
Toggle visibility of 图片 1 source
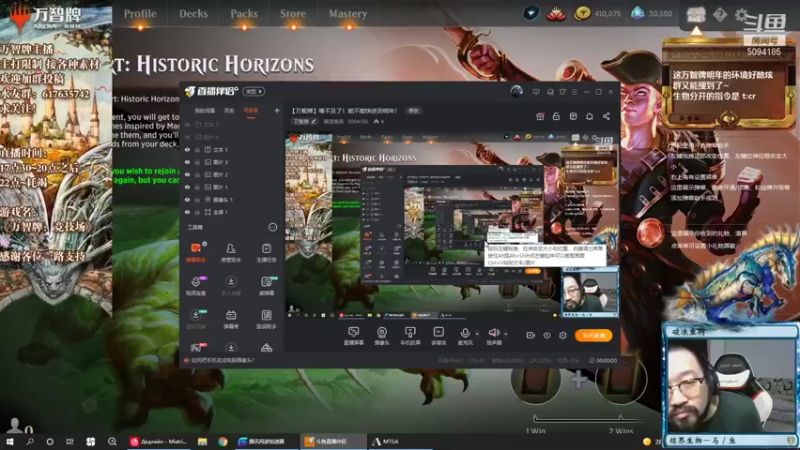[x=187, y=187]
